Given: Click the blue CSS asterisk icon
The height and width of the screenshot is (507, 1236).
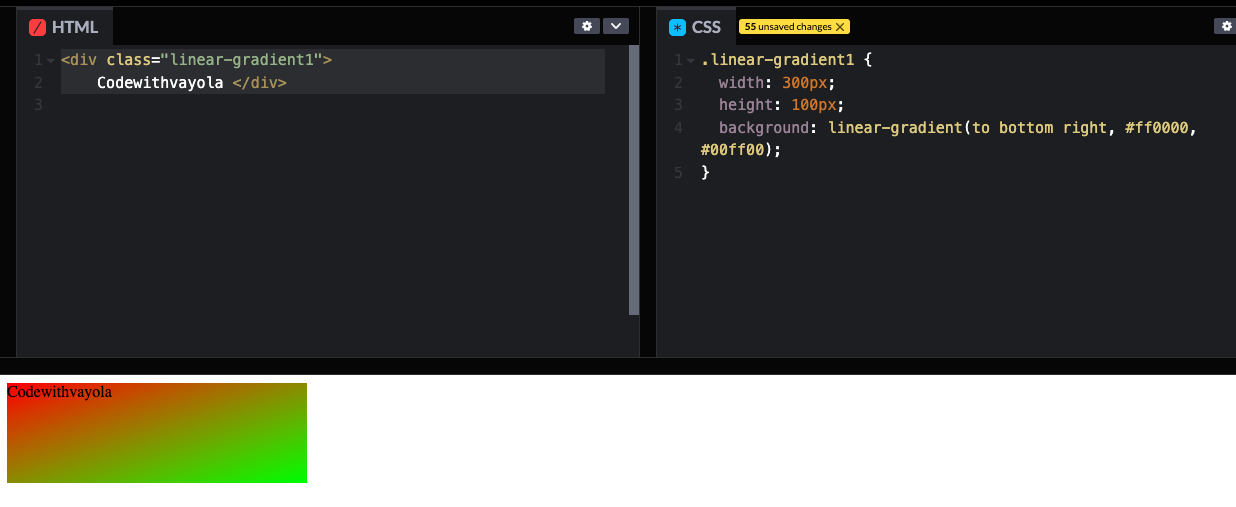Looking at the screenshot, I should [x=677, y=27].
